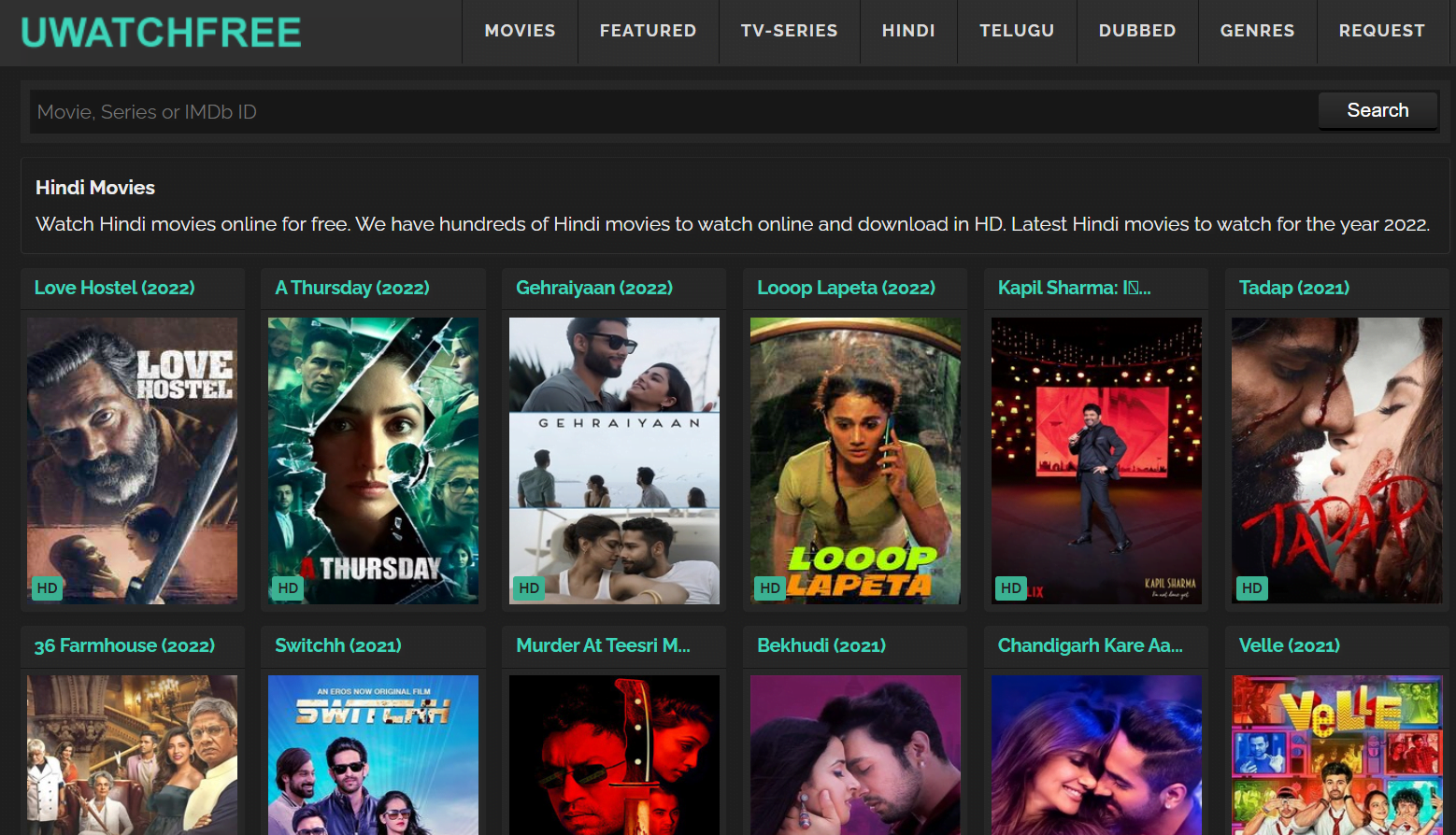This screenshot has height=835, width=1456.
Task: Open Switchh (2021) title link
Action: pyautogui.click(x=338, y=645)
